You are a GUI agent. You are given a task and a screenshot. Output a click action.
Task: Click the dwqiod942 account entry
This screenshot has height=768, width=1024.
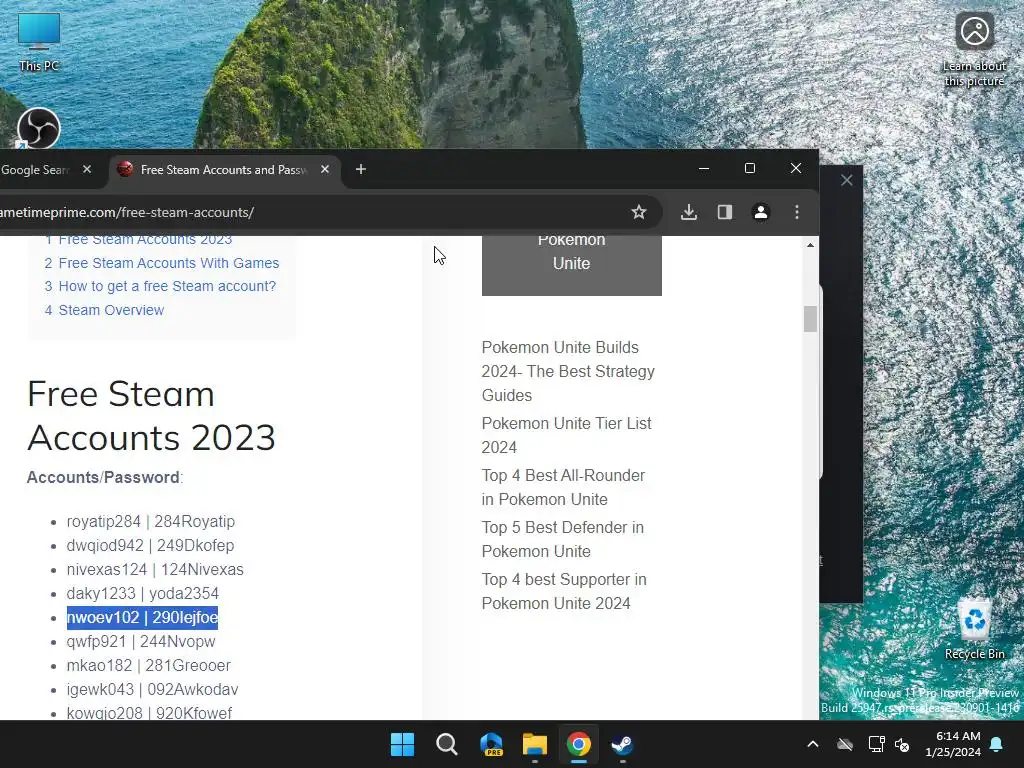150,545
